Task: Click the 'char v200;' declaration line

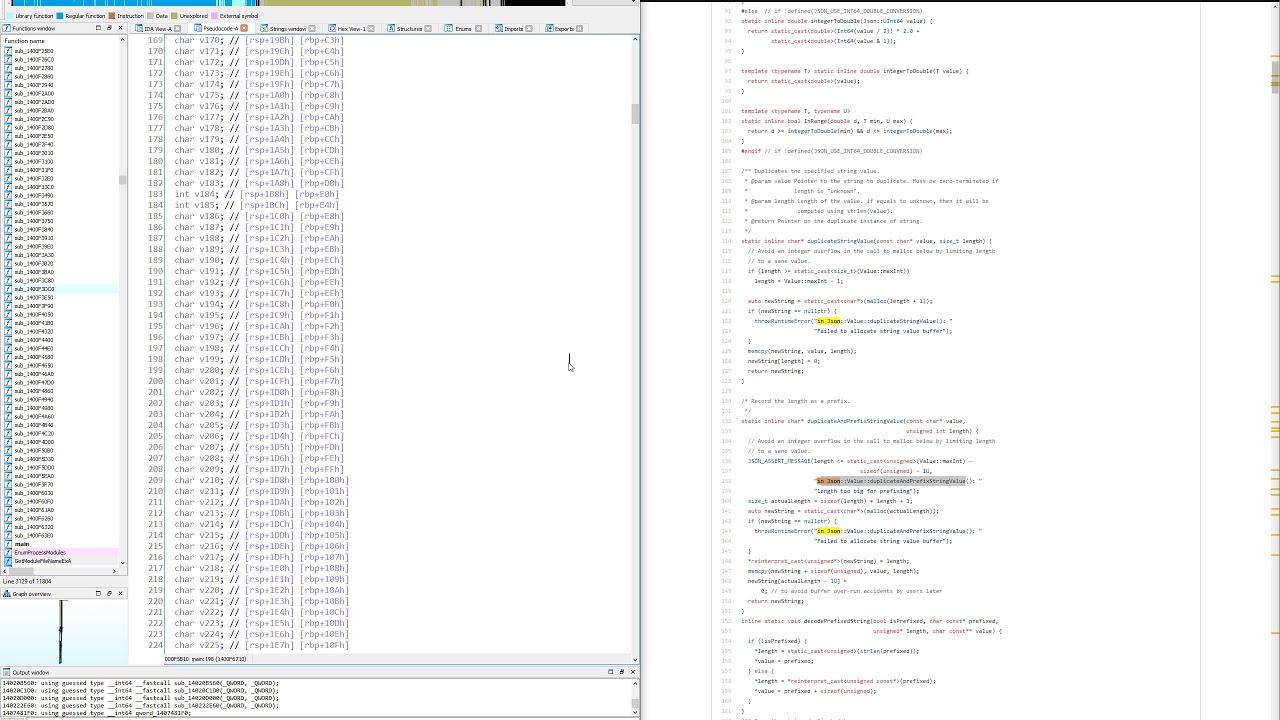Action: click(x=259, y=370)
